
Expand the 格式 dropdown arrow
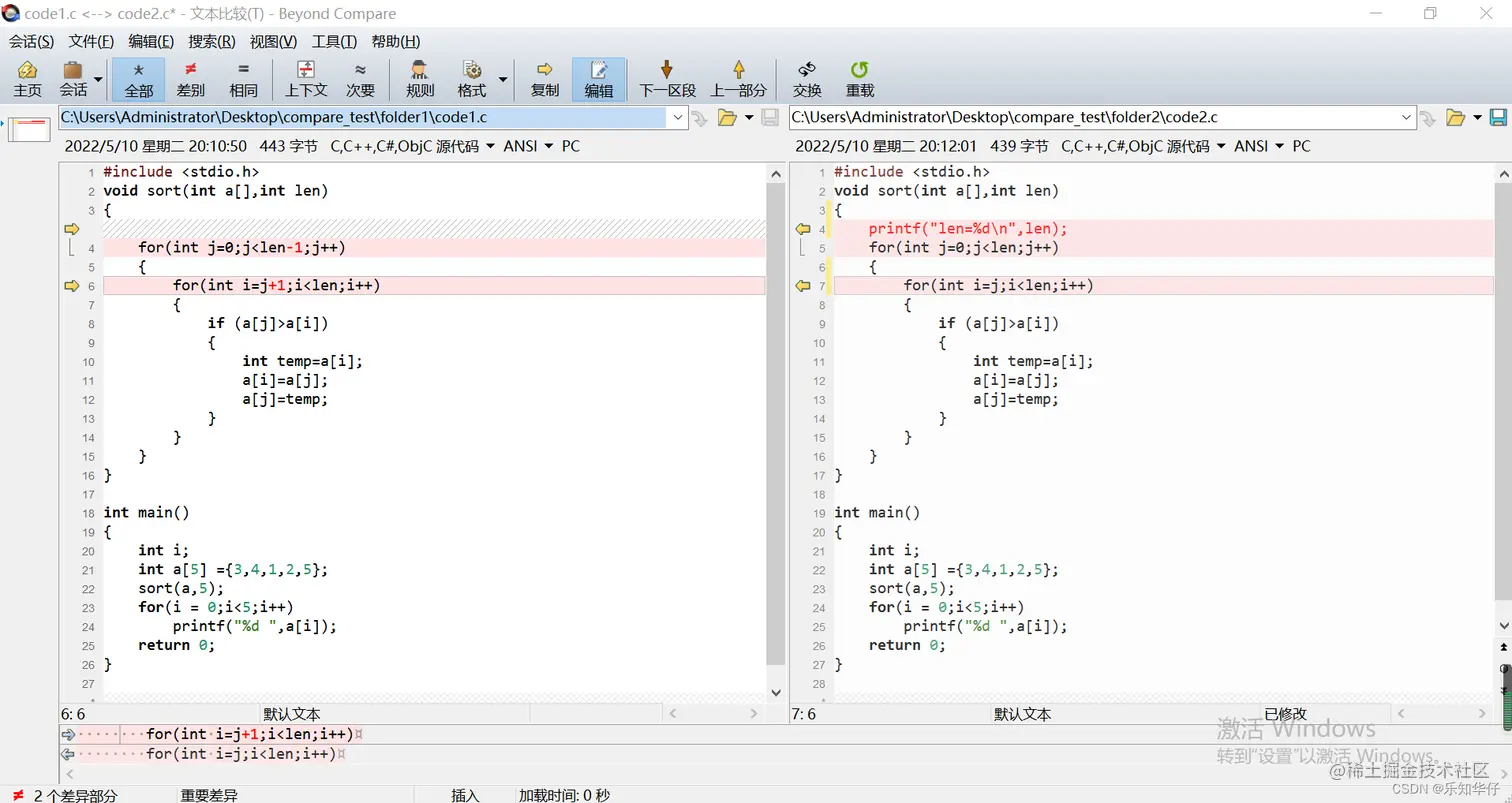pos(502,79)
